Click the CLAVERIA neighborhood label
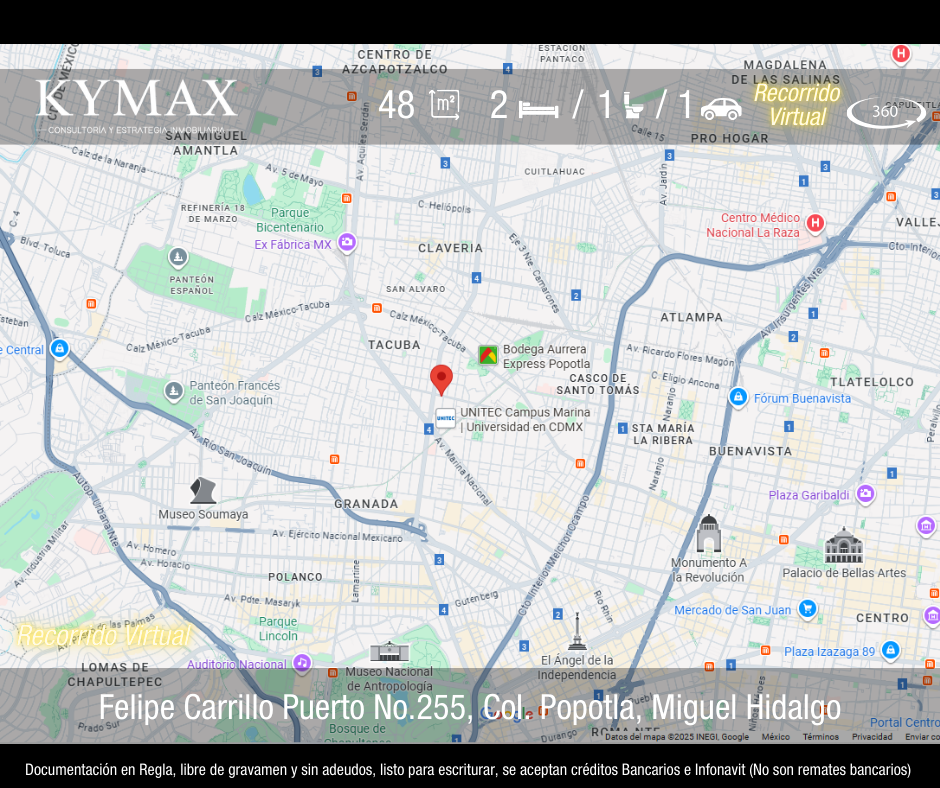 (450, 248)
